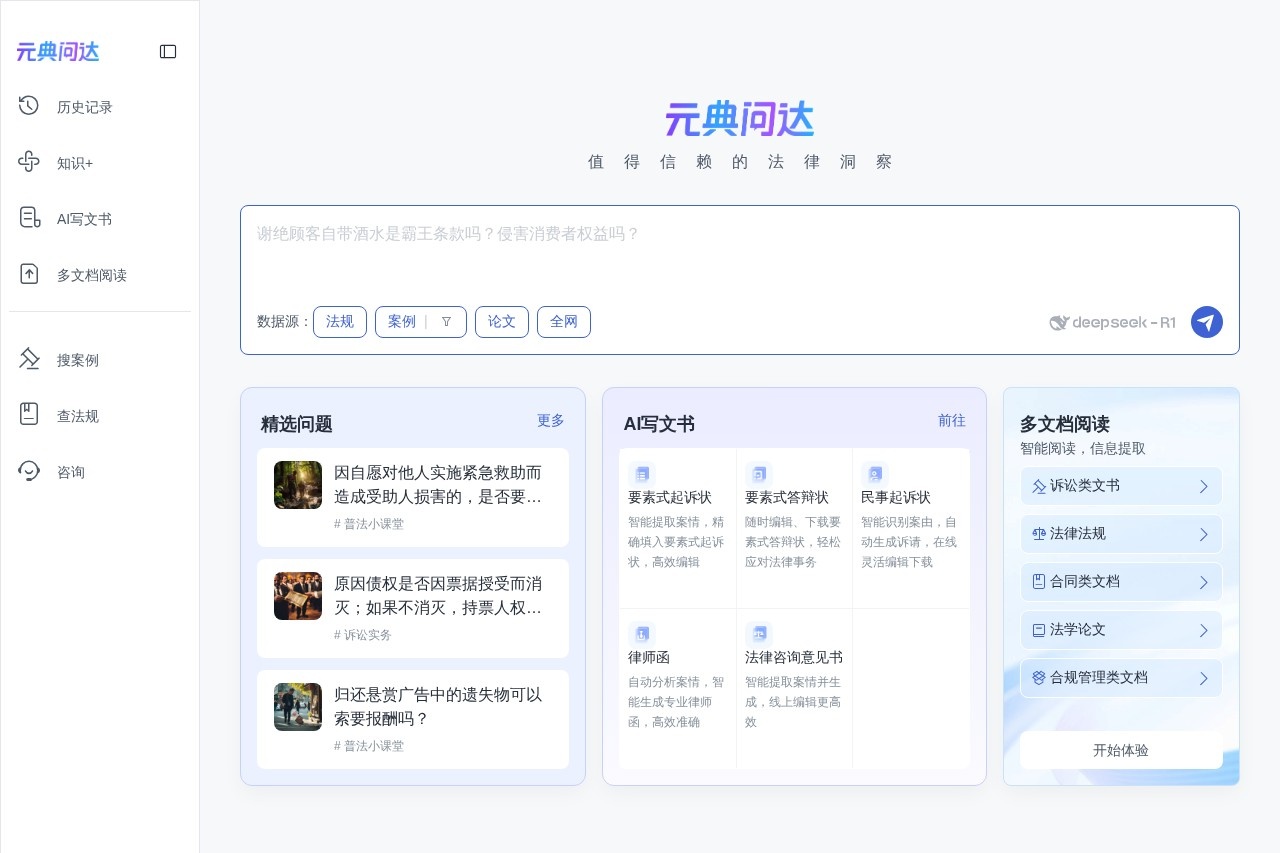This screenshot has width=1280, height=853.
Task: Click the 要素式起诉状 document icon
Action: point(641,474)
